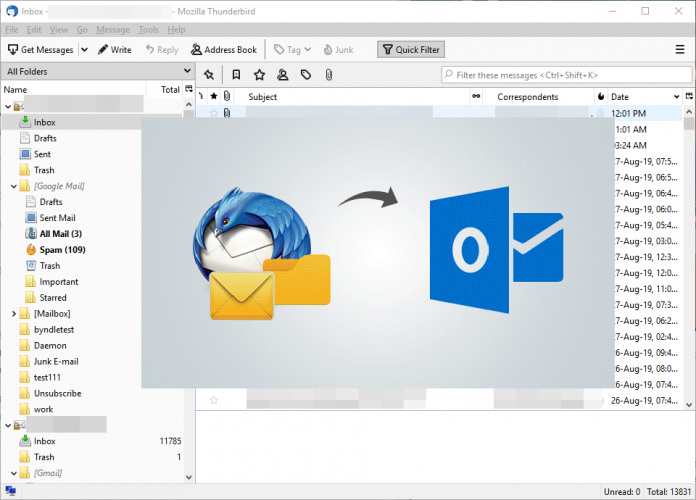This screenshot has width=696, height=500.
Task: Toggle the keep filters pin icon
Action: (209, 75)
